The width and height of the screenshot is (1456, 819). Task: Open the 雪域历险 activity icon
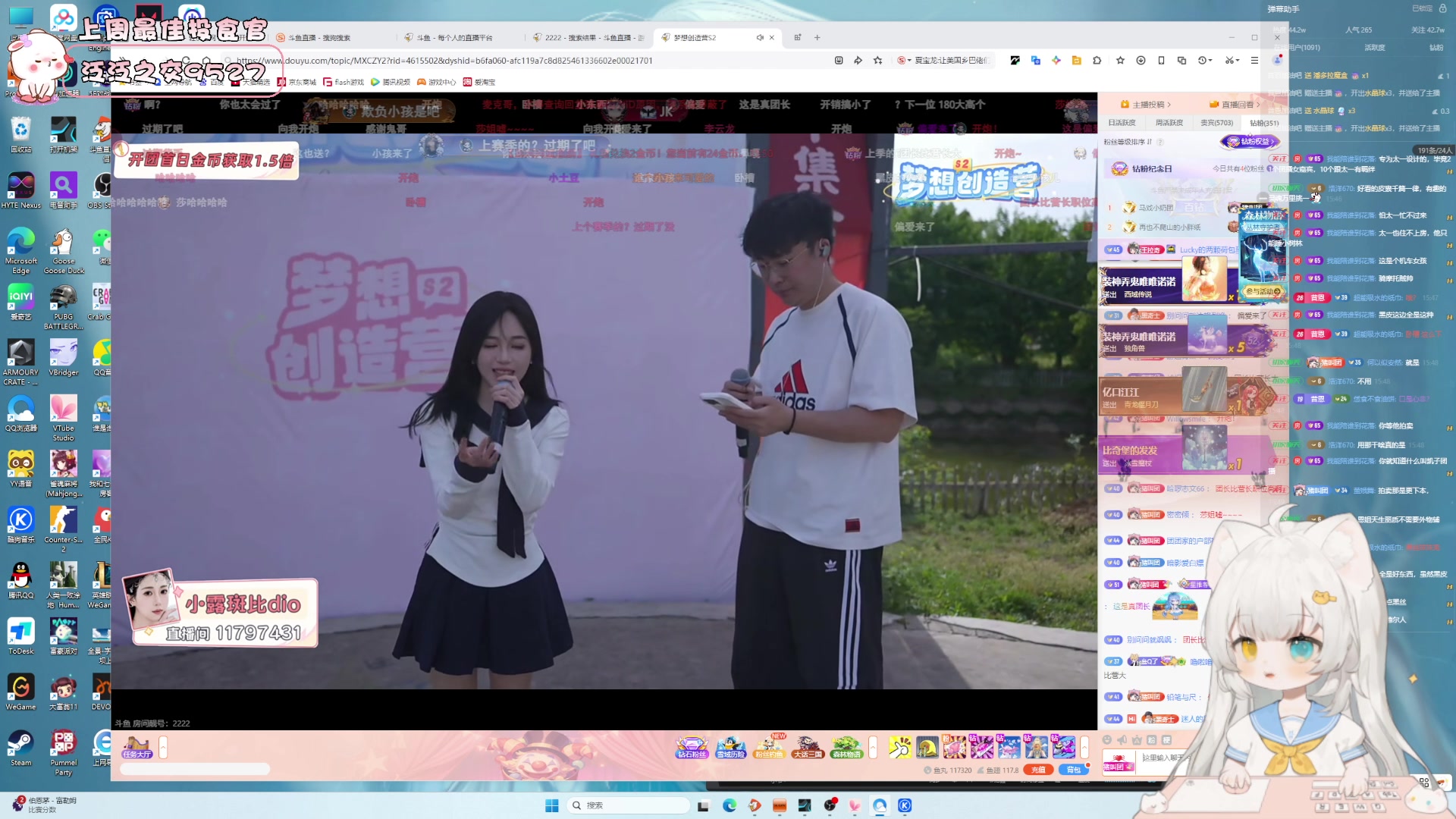(731, 747)
